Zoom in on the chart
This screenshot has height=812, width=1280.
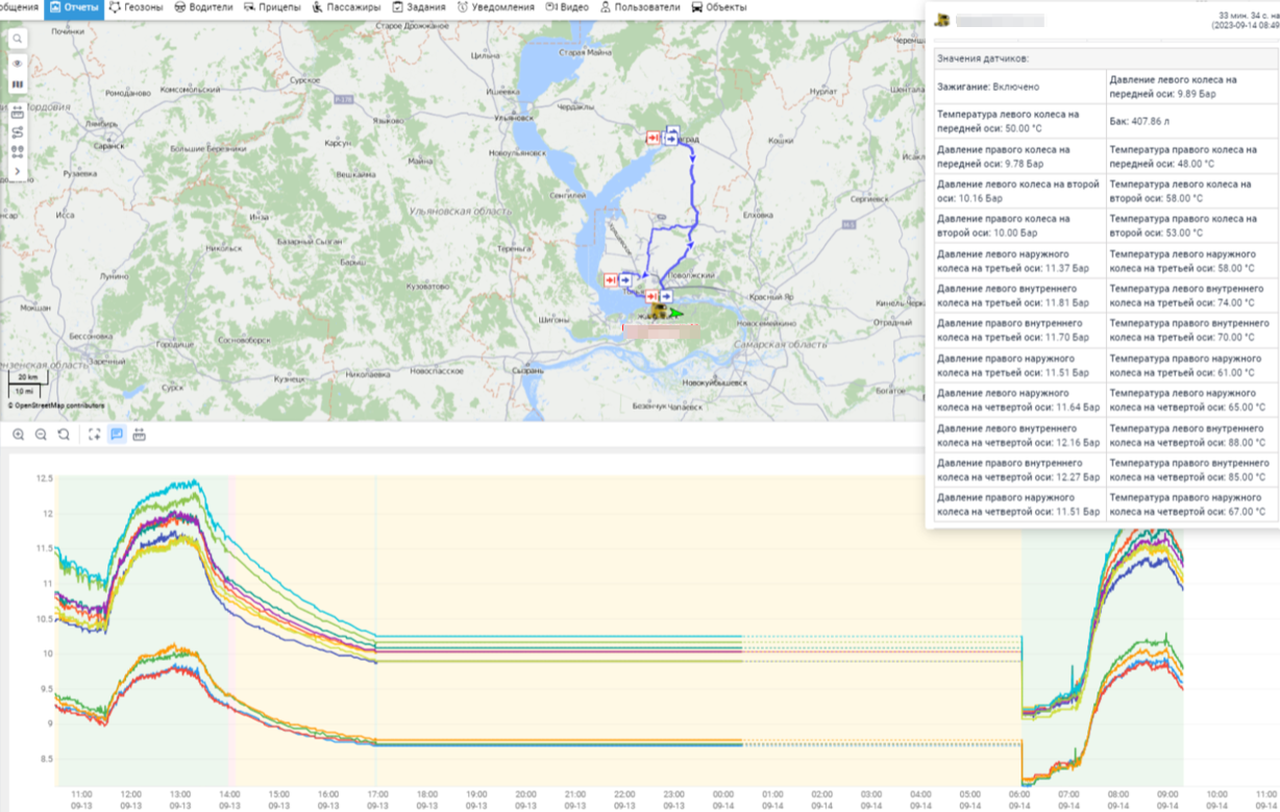coord(19,434)
